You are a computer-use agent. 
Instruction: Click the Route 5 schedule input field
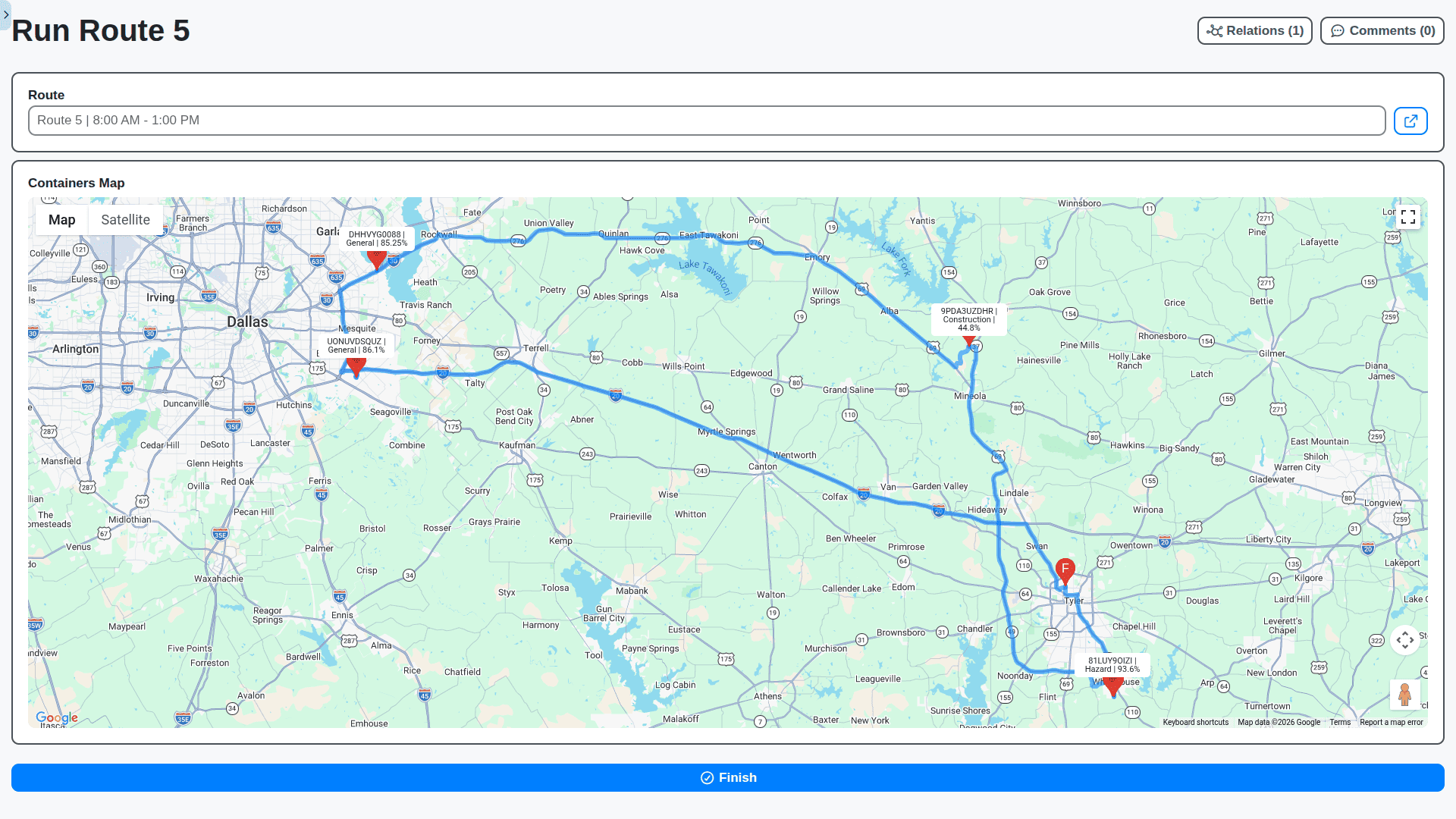click(x=706, y=120)
